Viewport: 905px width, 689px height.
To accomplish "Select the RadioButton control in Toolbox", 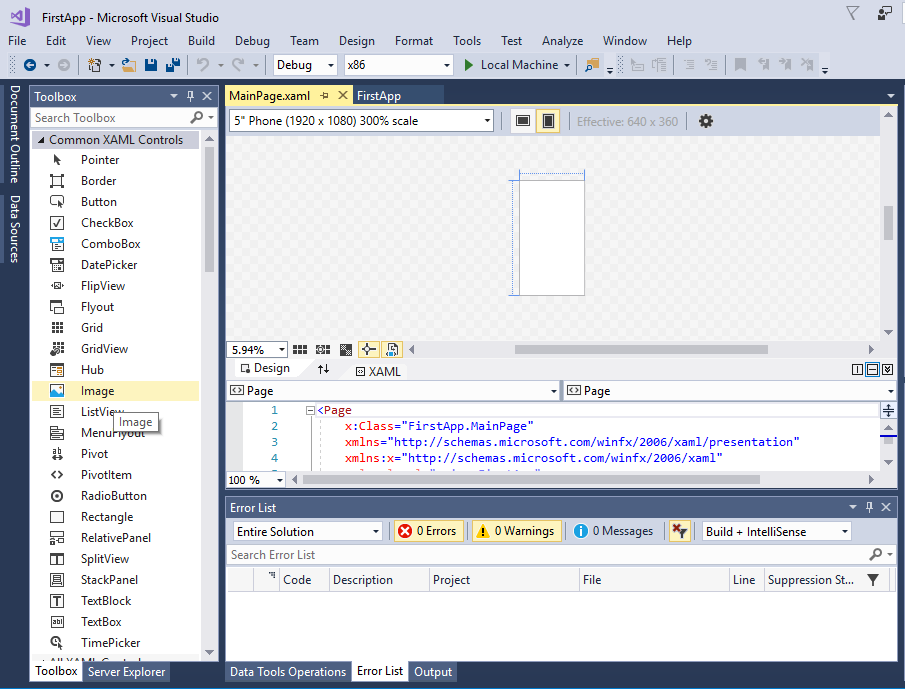I will click(x=115, y=496).
